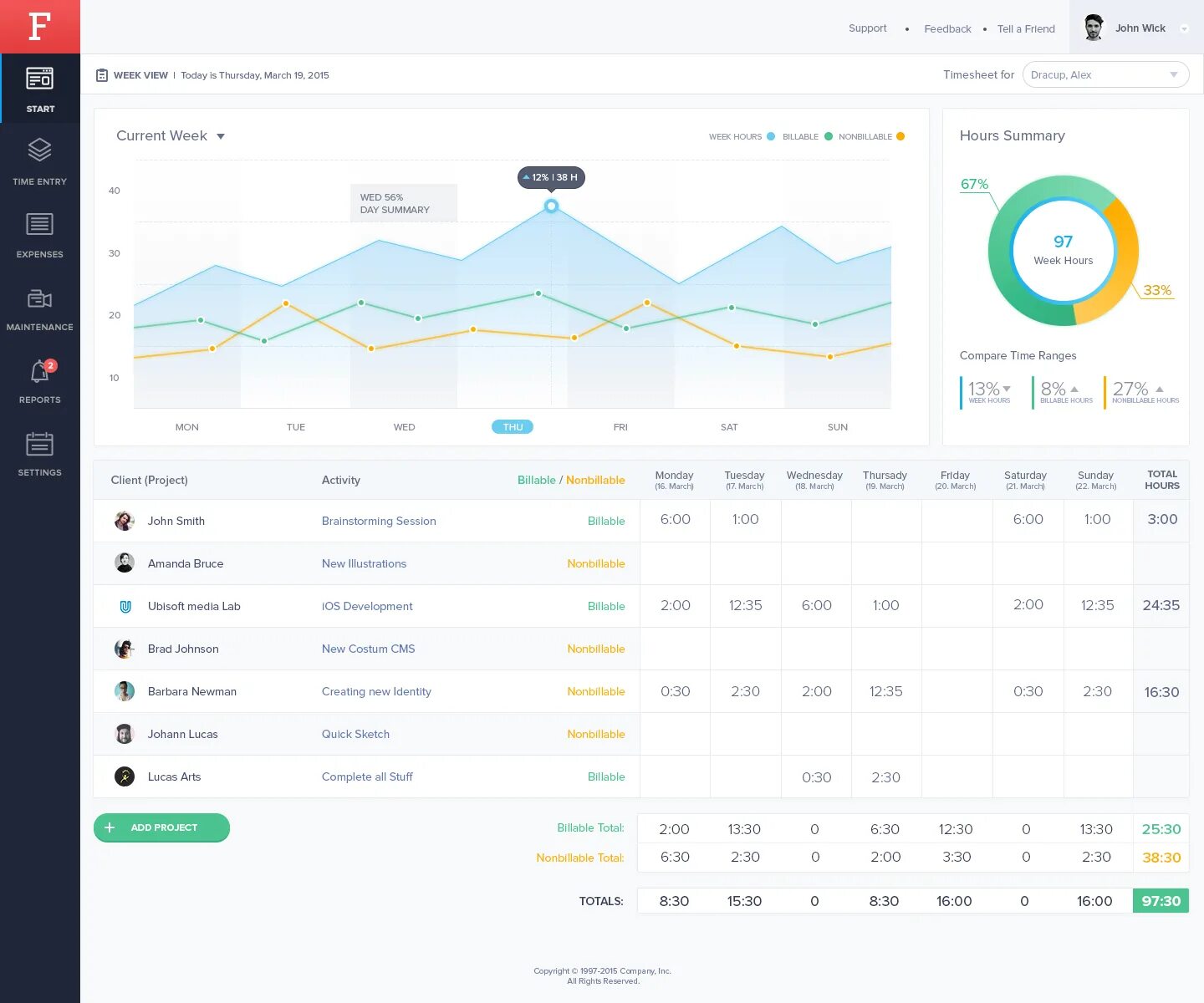Click the Add Project button
Screen dimensions: 1204x1003
pyautogui.click(x=161, y=827)
